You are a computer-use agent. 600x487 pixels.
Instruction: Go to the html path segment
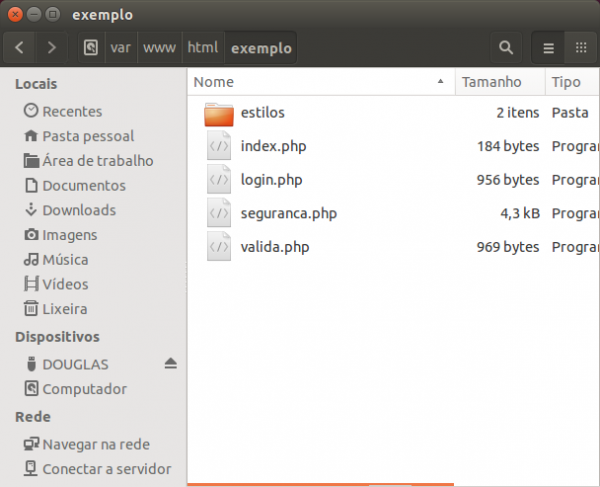pyautogui.click(x=203, y=47)
